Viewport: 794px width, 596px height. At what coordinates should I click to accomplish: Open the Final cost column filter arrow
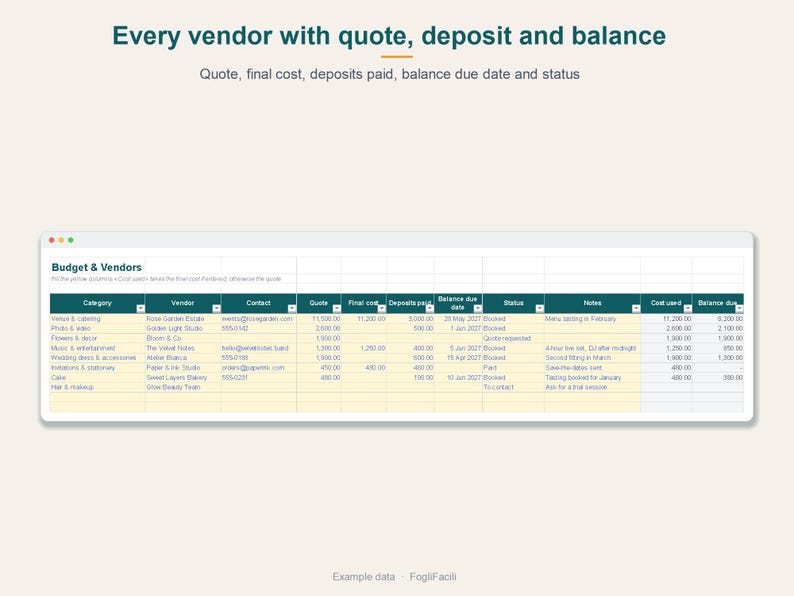tap(382, 309)
